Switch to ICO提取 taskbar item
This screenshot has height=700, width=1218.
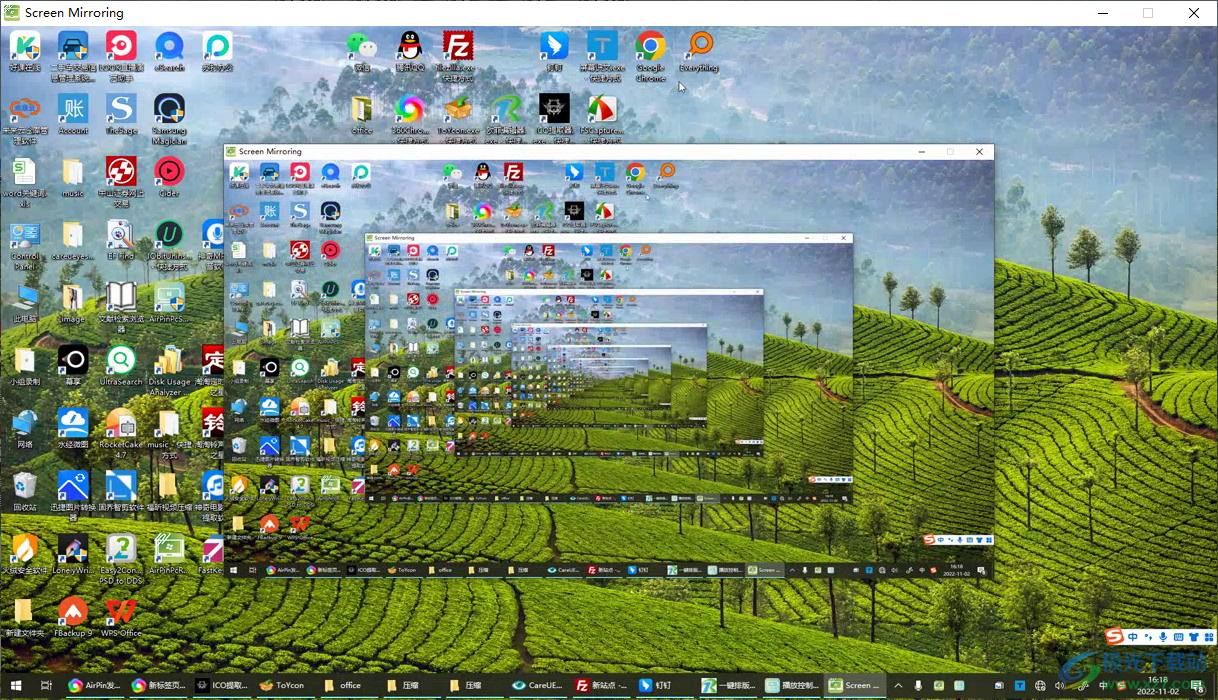[x=223, y=686]
